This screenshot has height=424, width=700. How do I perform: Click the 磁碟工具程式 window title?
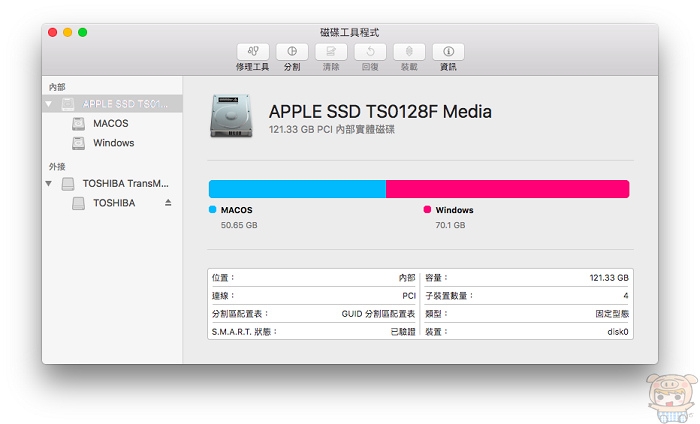(350, 32)
